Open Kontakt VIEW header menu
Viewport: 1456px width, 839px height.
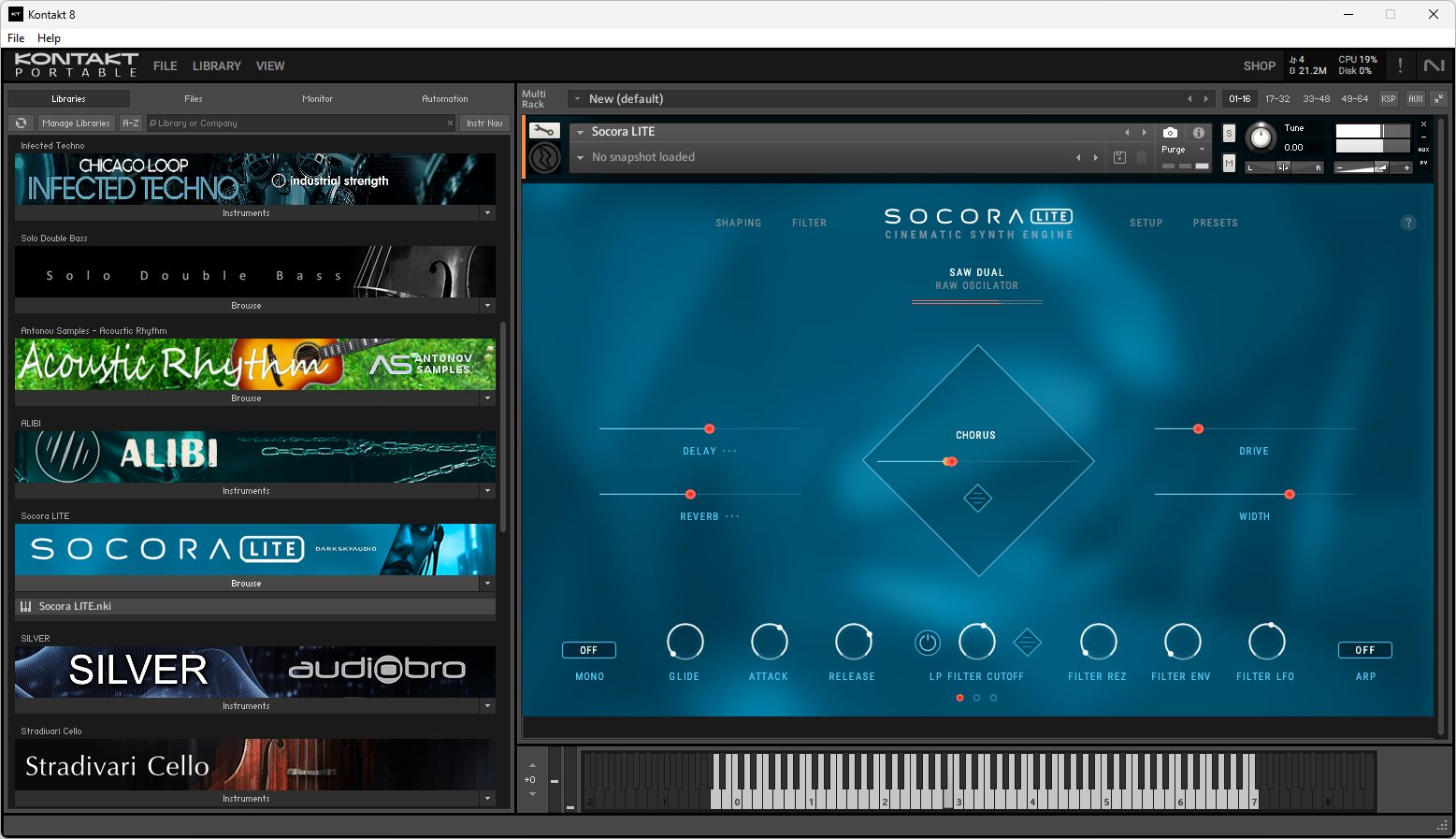[x=270, y=66]
